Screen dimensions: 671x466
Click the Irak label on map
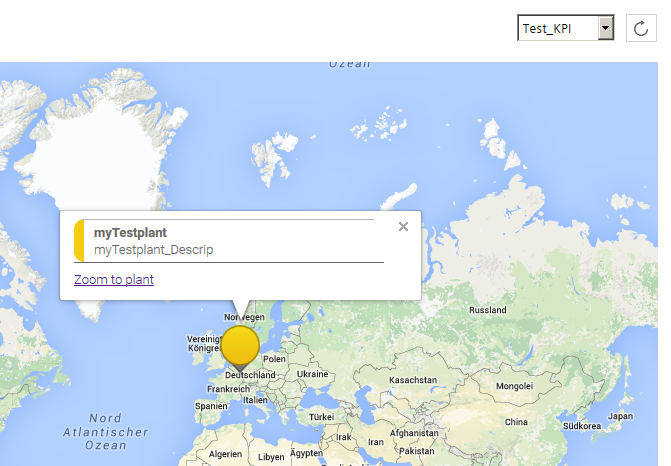pyautogui.click(x=344, y=437)
